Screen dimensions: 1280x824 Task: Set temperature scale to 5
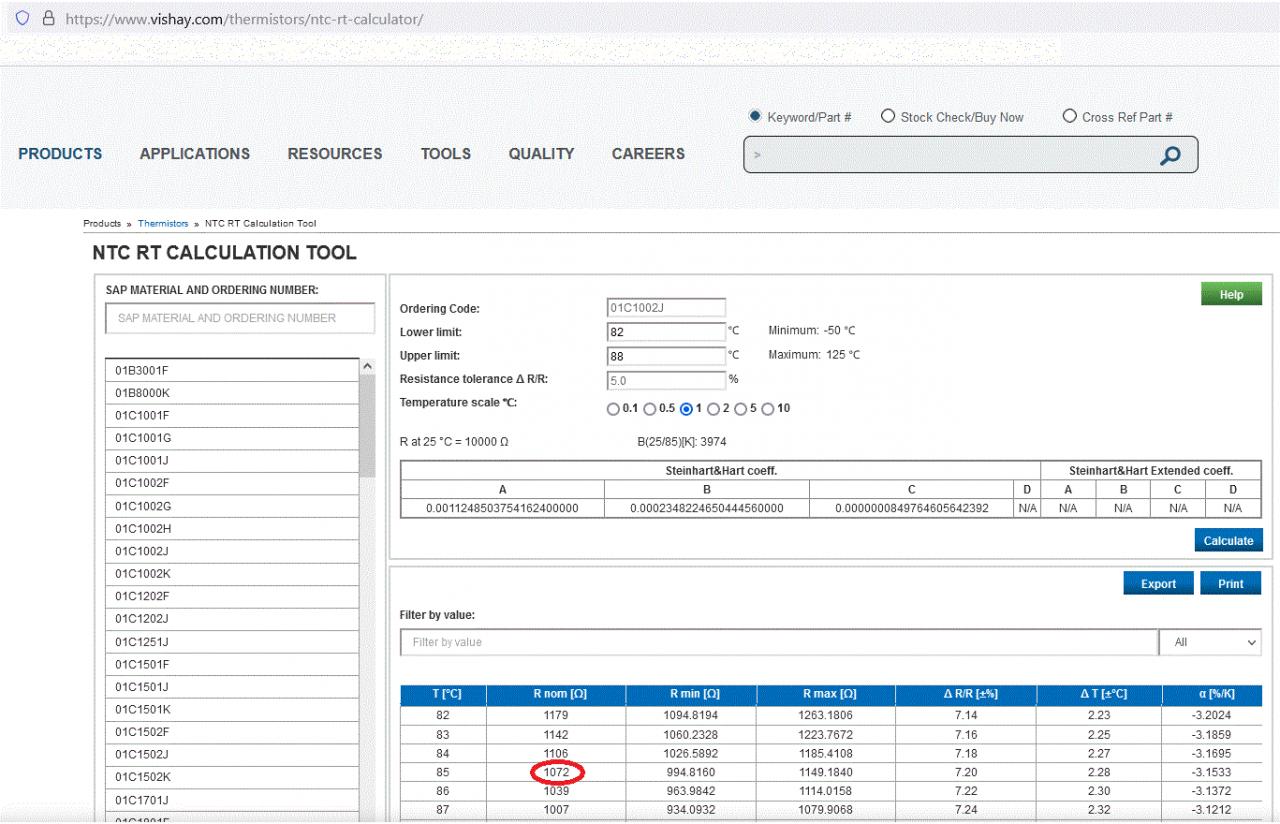(740, 409)
